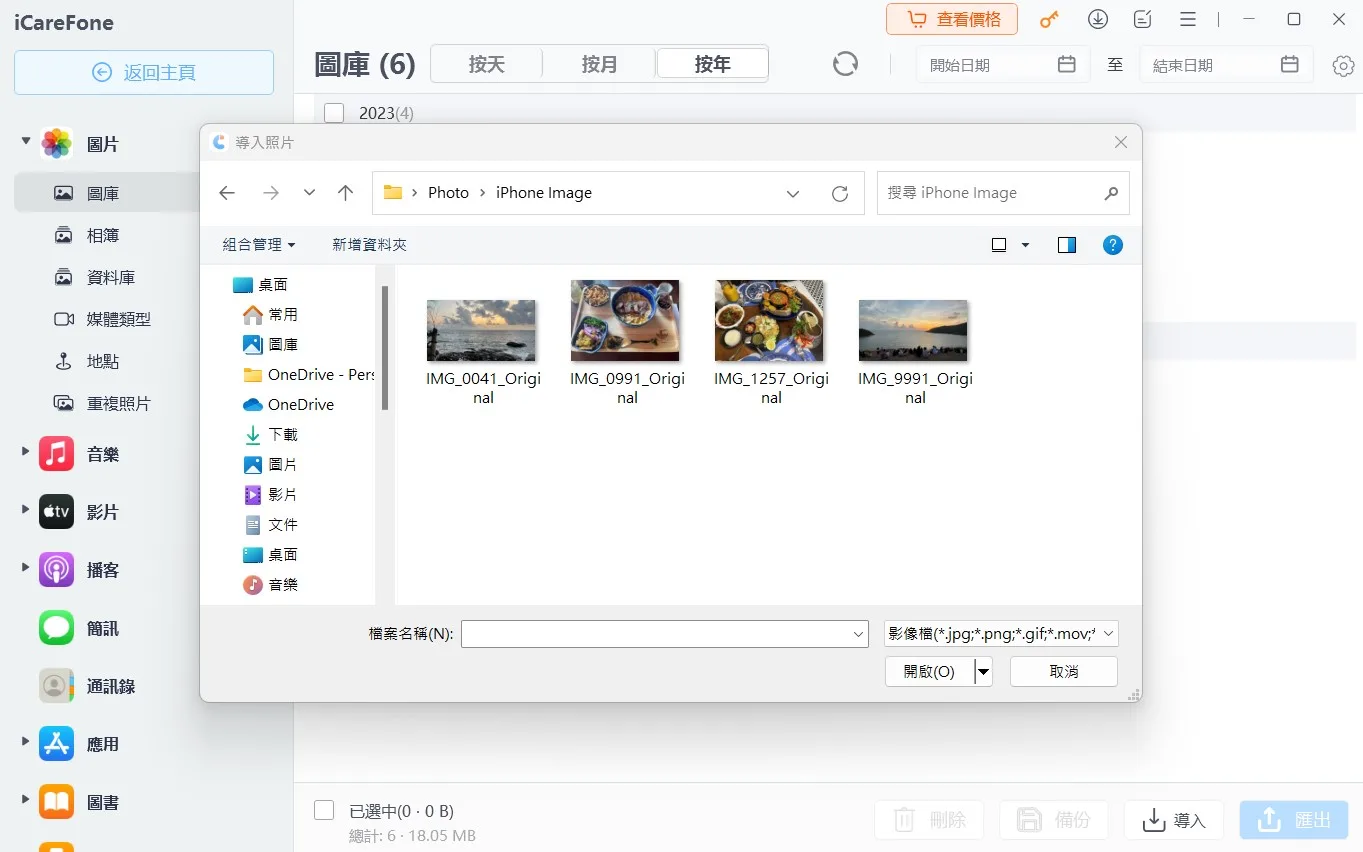Select the IMG_0991_Original thumbnail
This screenshot has height=852, width=1363.
[626, 321]
